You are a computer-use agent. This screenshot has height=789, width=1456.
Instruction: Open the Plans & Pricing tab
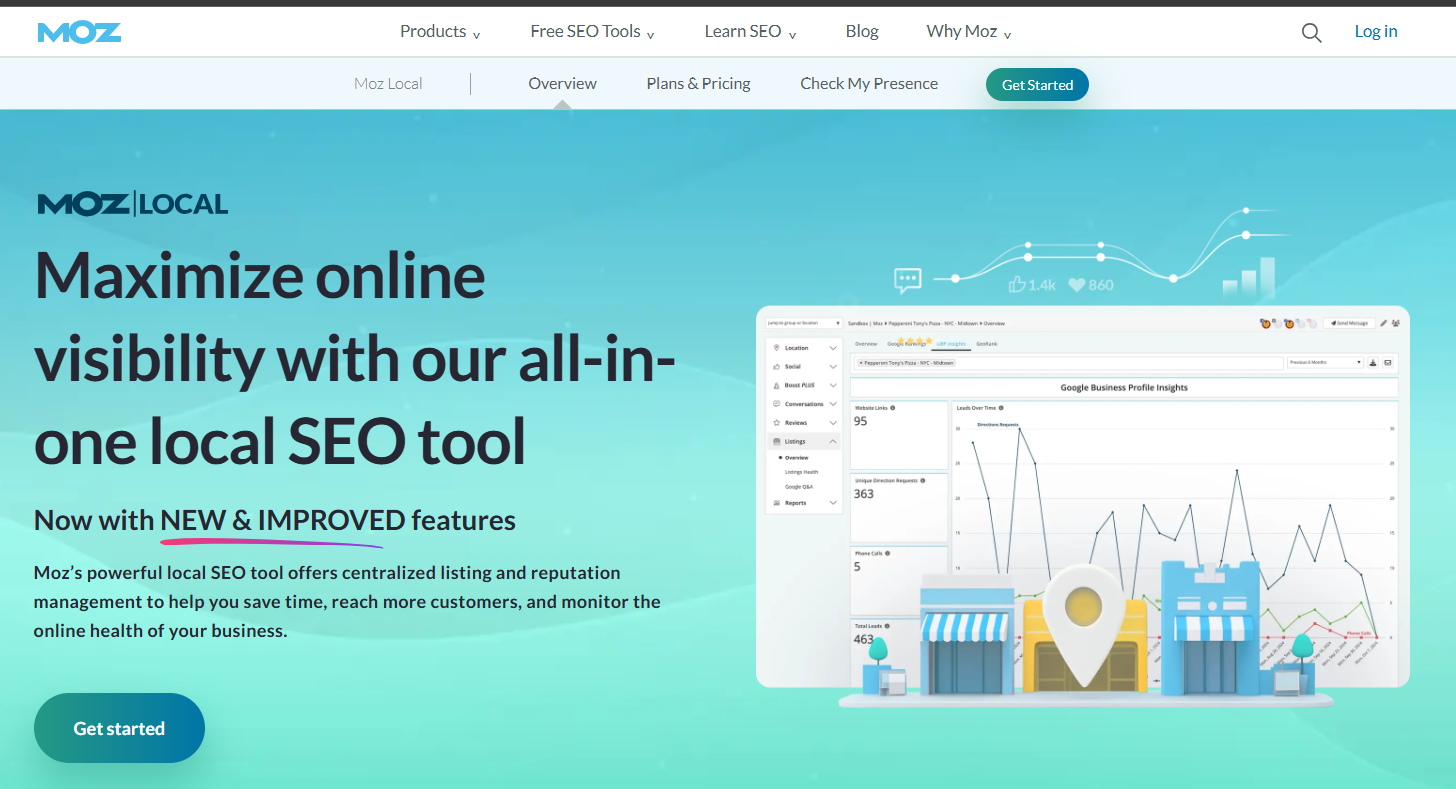(x=699, y=84)
